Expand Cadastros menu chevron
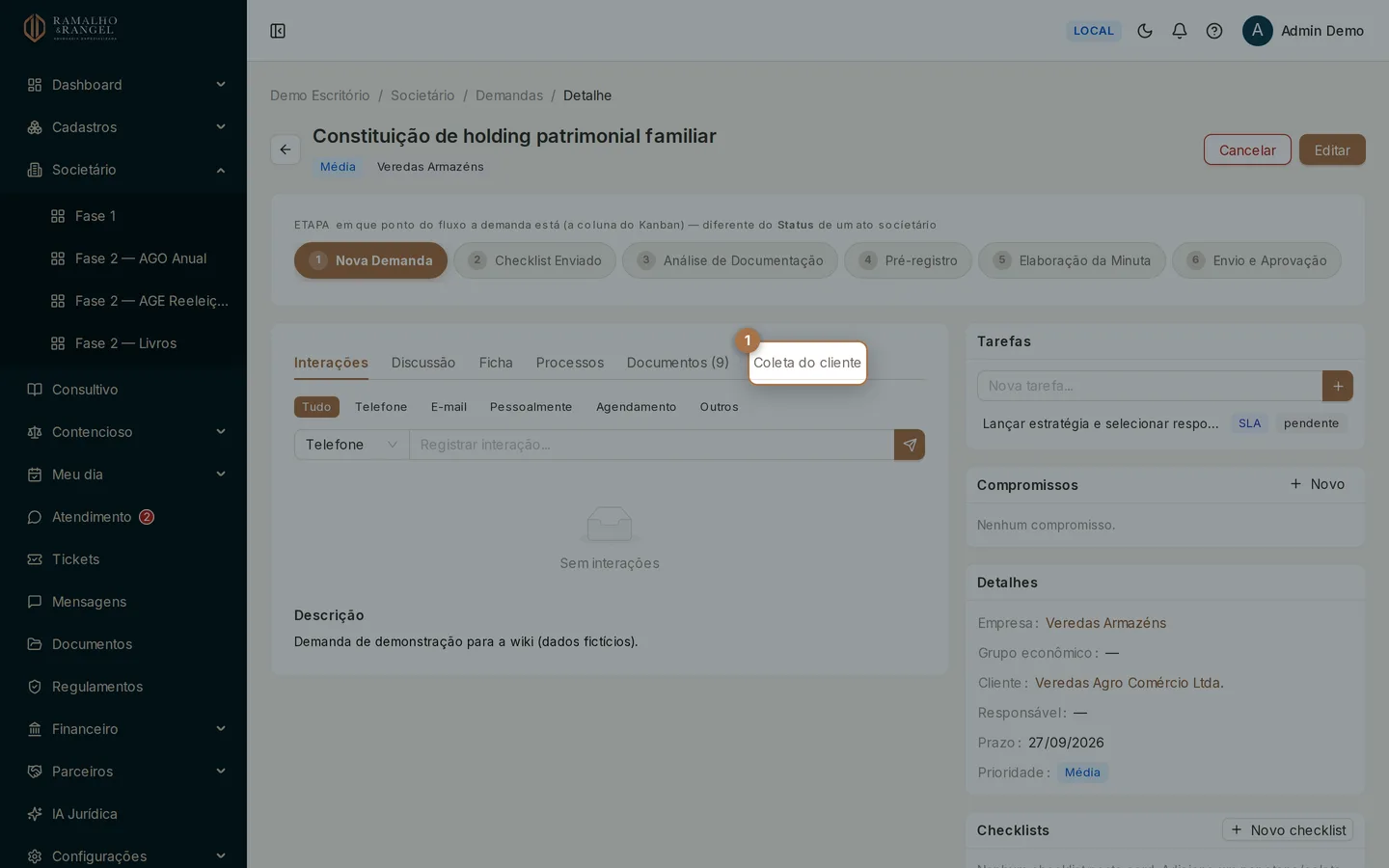 click(x=221, y=127)
